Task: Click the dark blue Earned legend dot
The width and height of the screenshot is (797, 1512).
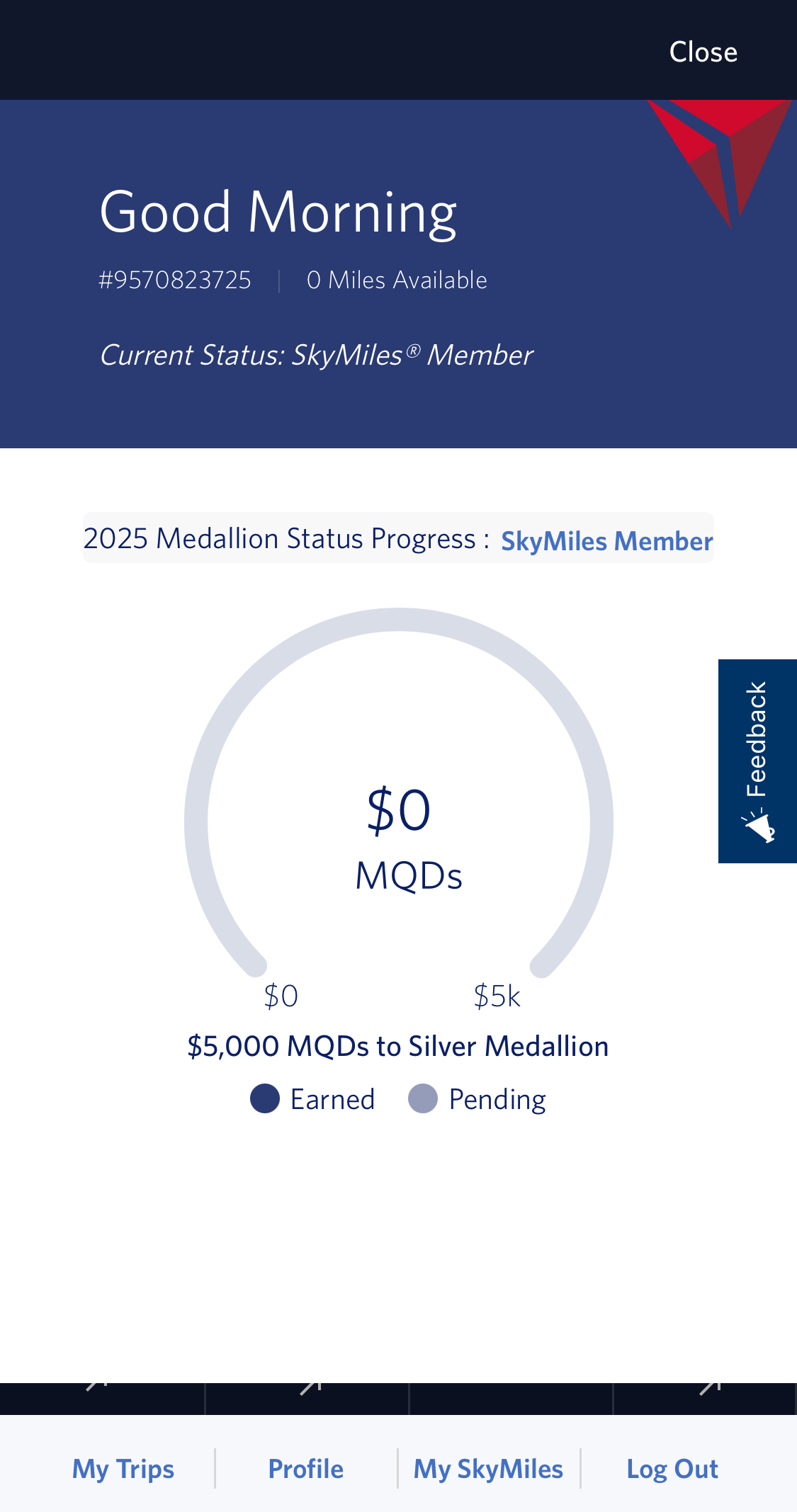Action: tap(265, 1098)
